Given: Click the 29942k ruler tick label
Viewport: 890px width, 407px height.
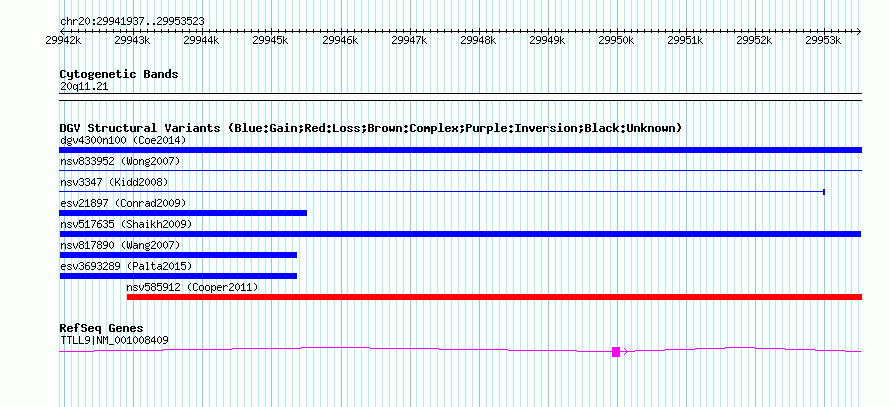Looking at the screenshot, I should tap(63, 40).
